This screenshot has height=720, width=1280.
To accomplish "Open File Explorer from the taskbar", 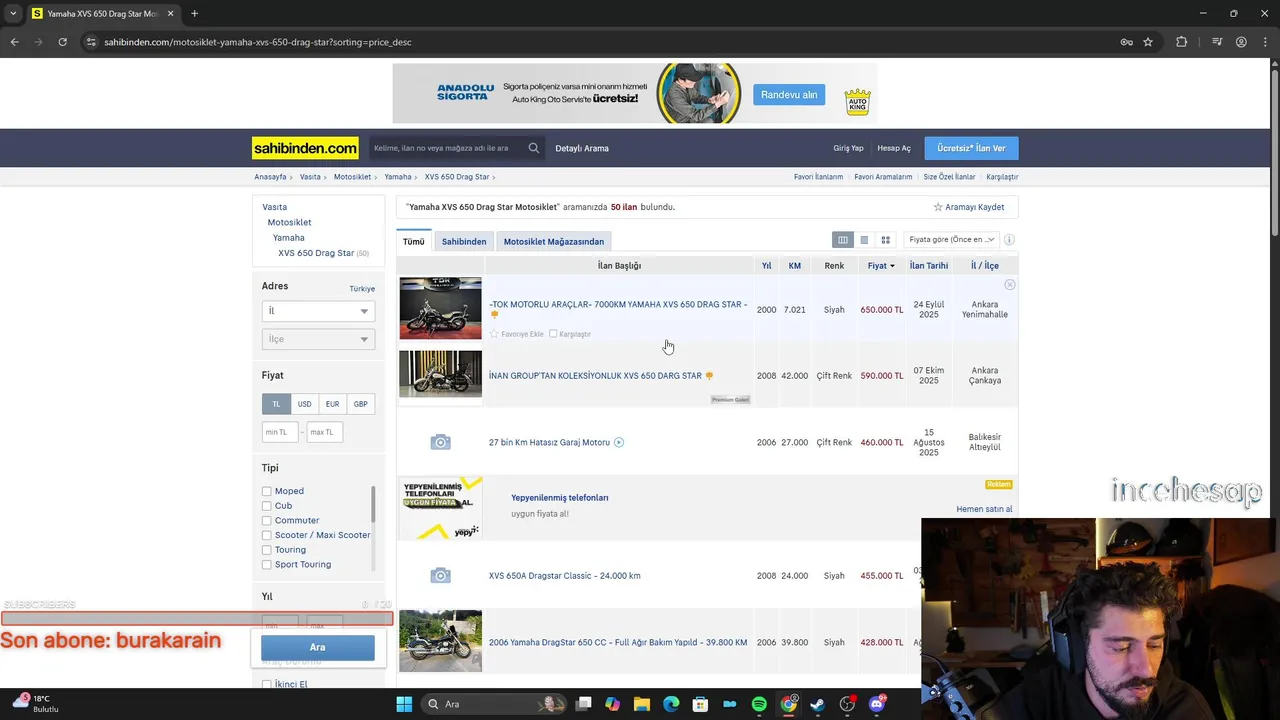I will 642,704.
